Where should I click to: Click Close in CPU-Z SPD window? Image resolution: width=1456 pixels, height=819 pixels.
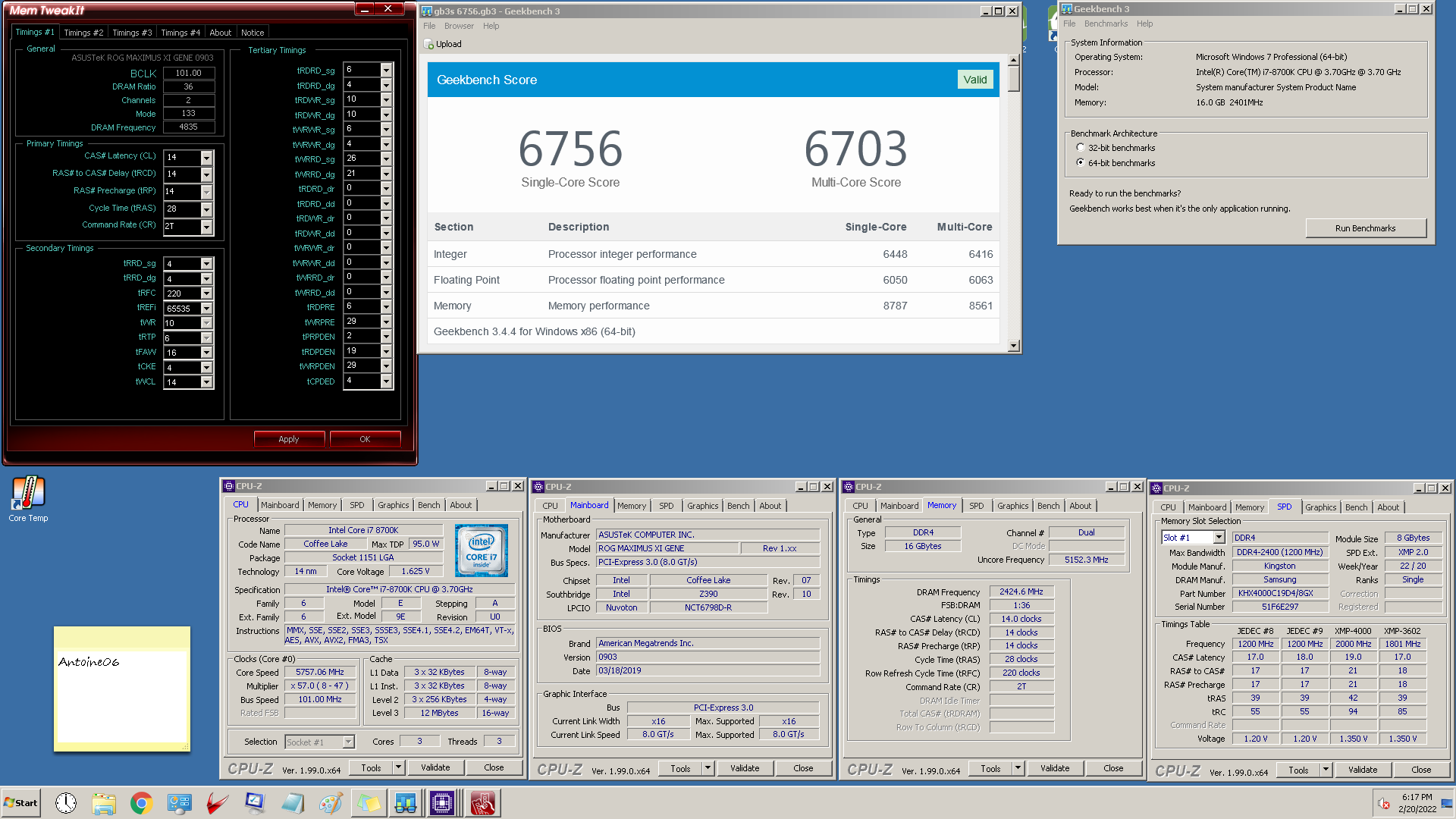(1421, 770)
